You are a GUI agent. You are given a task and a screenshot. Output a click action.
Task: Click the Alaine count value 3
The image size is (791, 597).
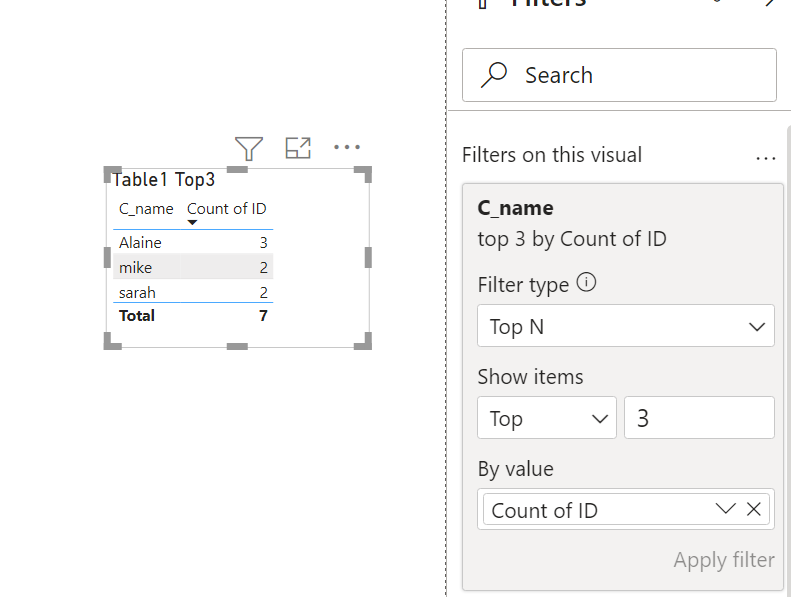[263, 243]
